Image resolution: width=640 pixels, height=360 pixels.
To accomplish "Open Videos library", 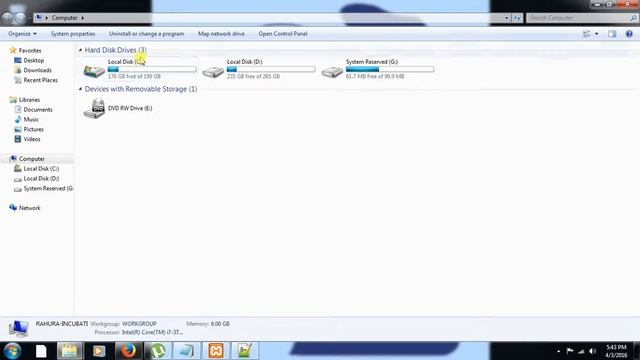I will click(32, 139).
